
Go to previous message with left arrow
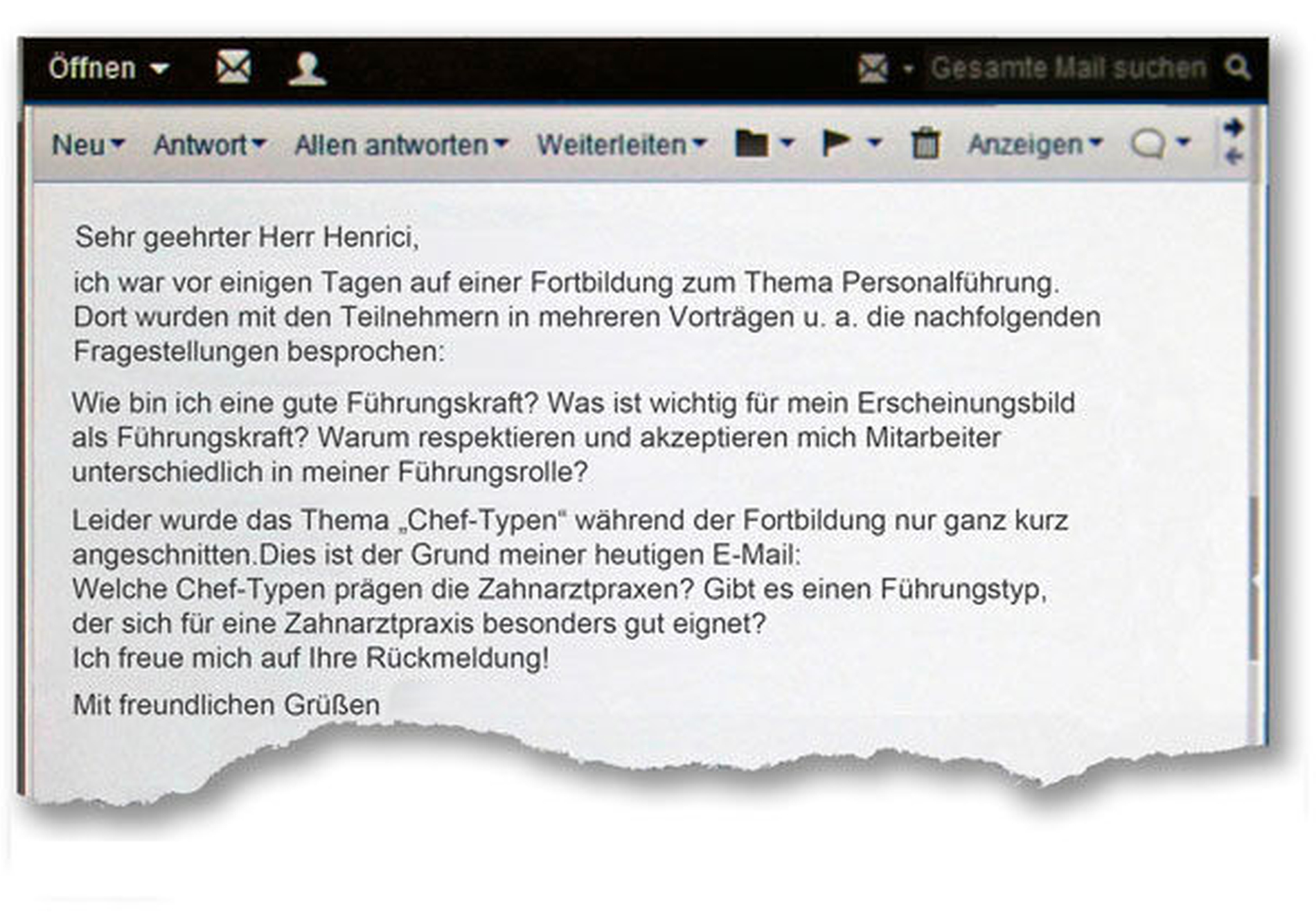(x=1234, y=158)
